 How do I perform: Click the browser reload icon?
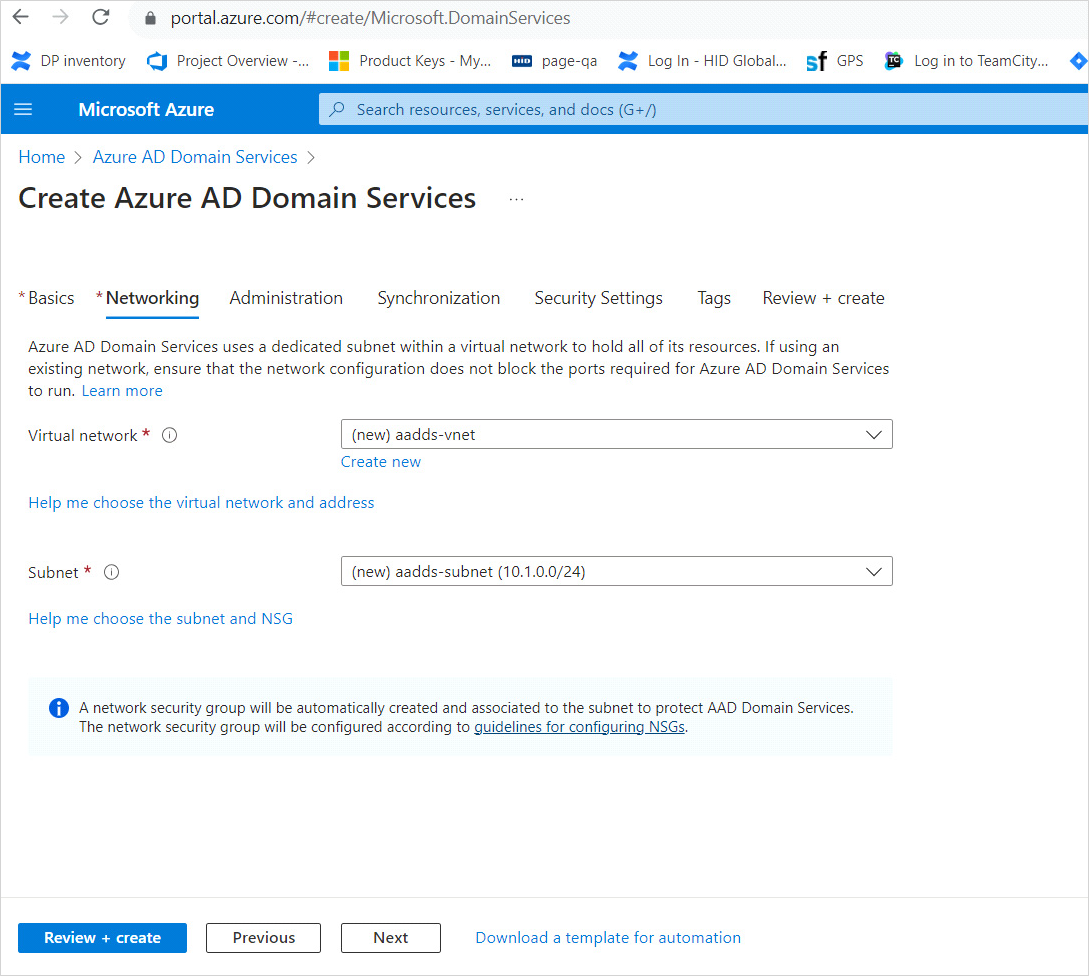tap(100, 17)
